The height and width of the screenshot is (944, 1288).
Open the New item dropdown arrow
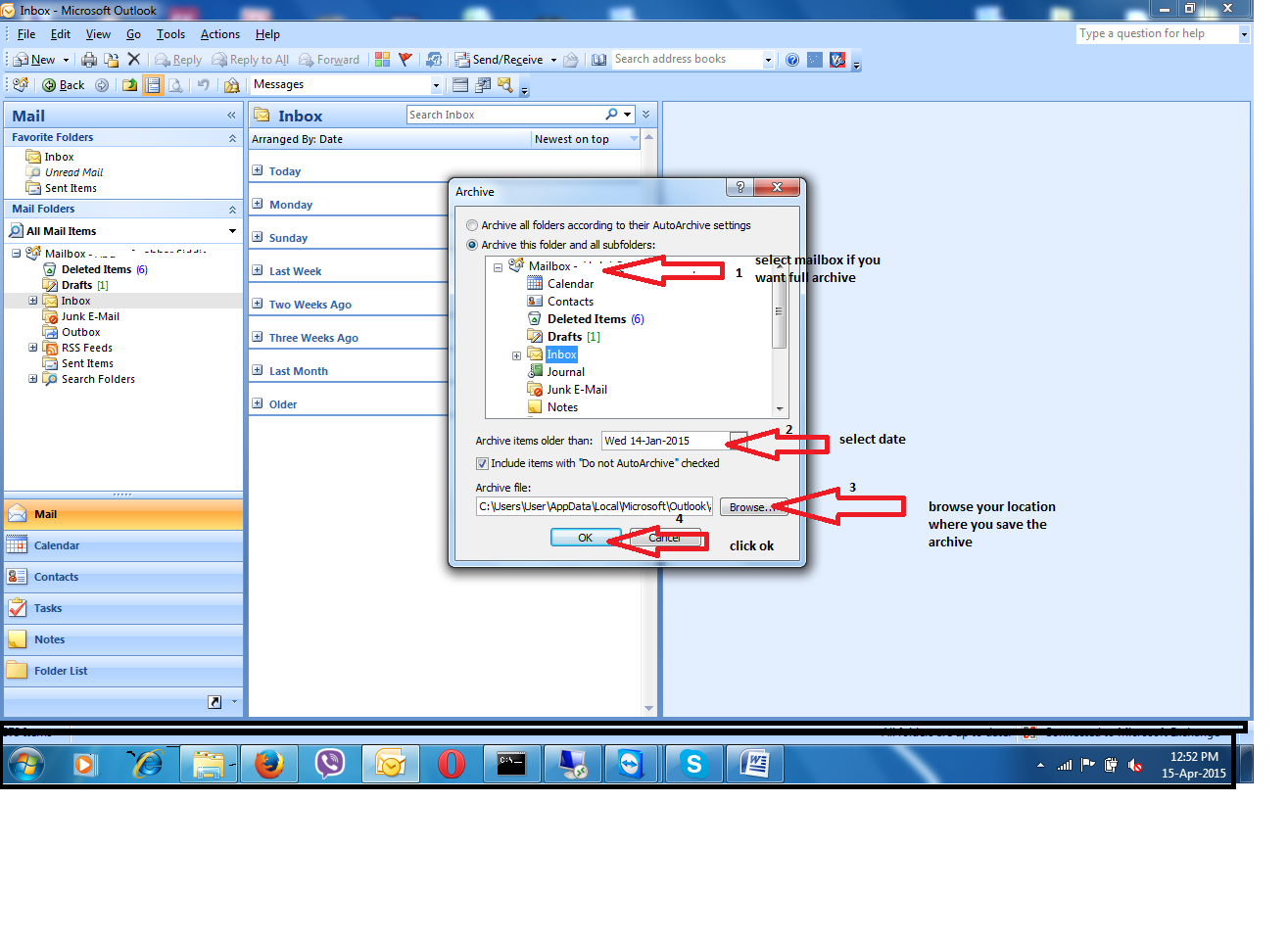66,60
